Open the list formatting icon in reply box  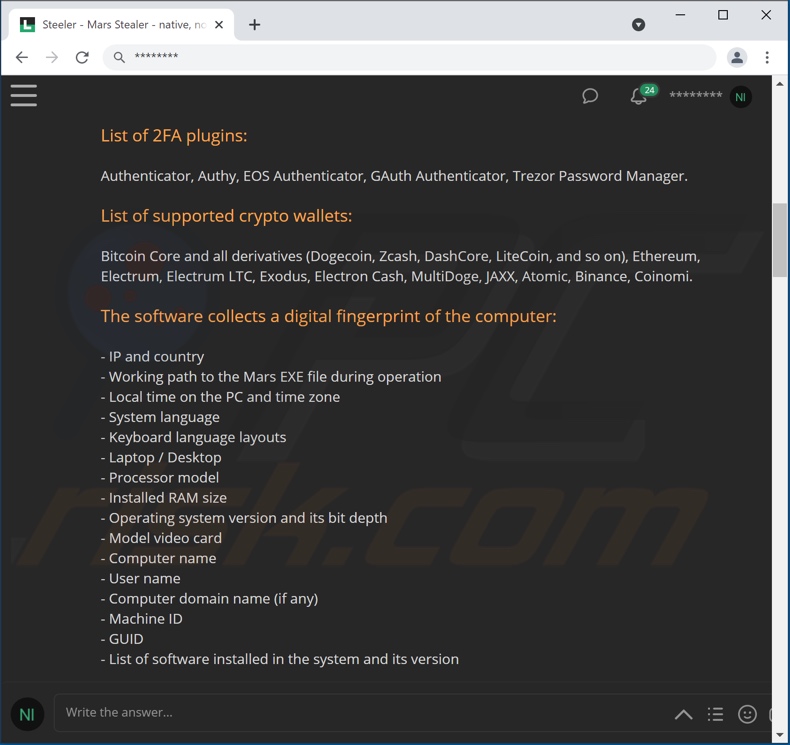(x=715, y=714)
